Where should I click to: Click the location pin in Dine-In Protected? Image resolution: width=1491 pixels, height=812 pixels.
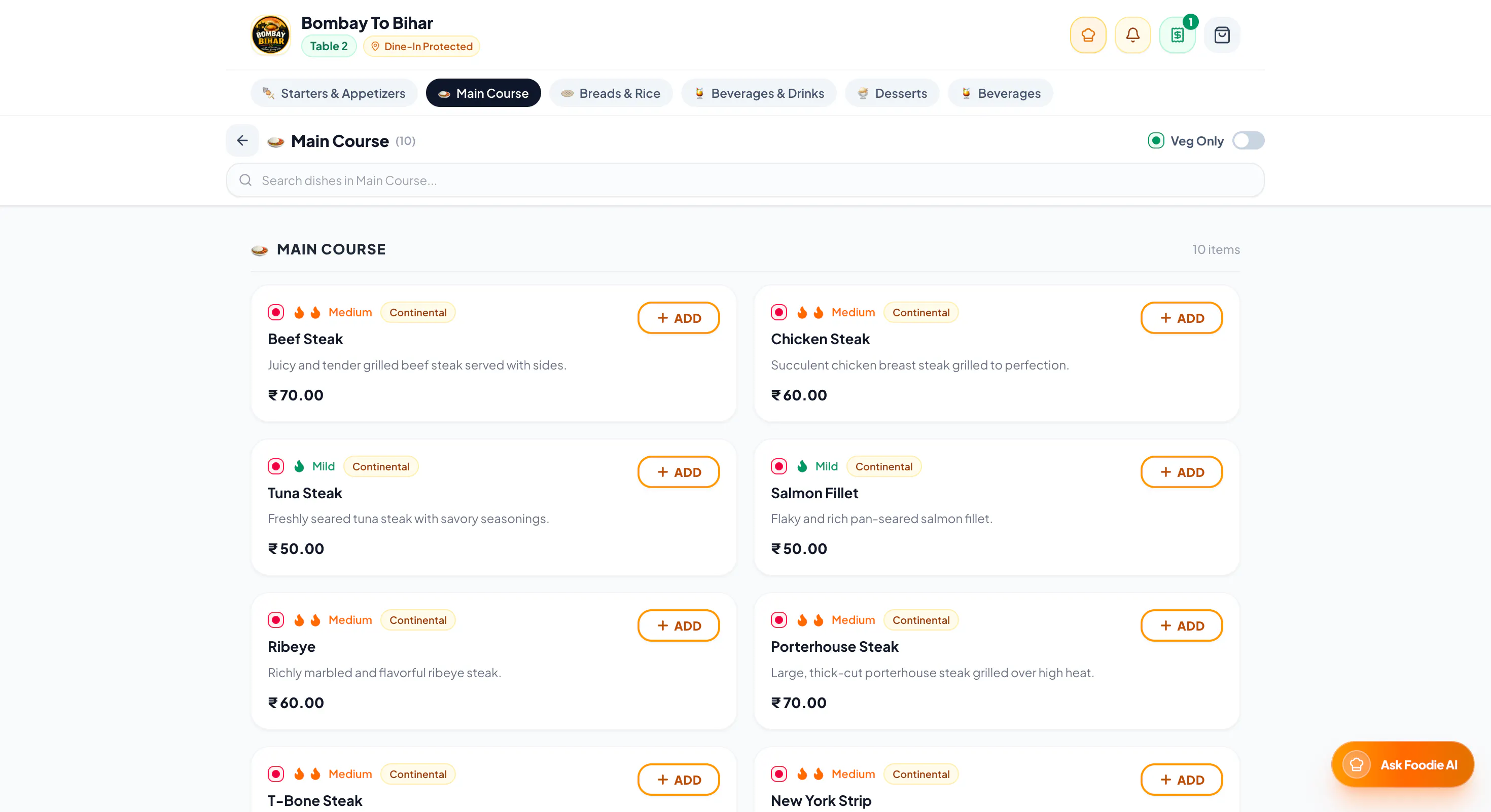[375, 46]
